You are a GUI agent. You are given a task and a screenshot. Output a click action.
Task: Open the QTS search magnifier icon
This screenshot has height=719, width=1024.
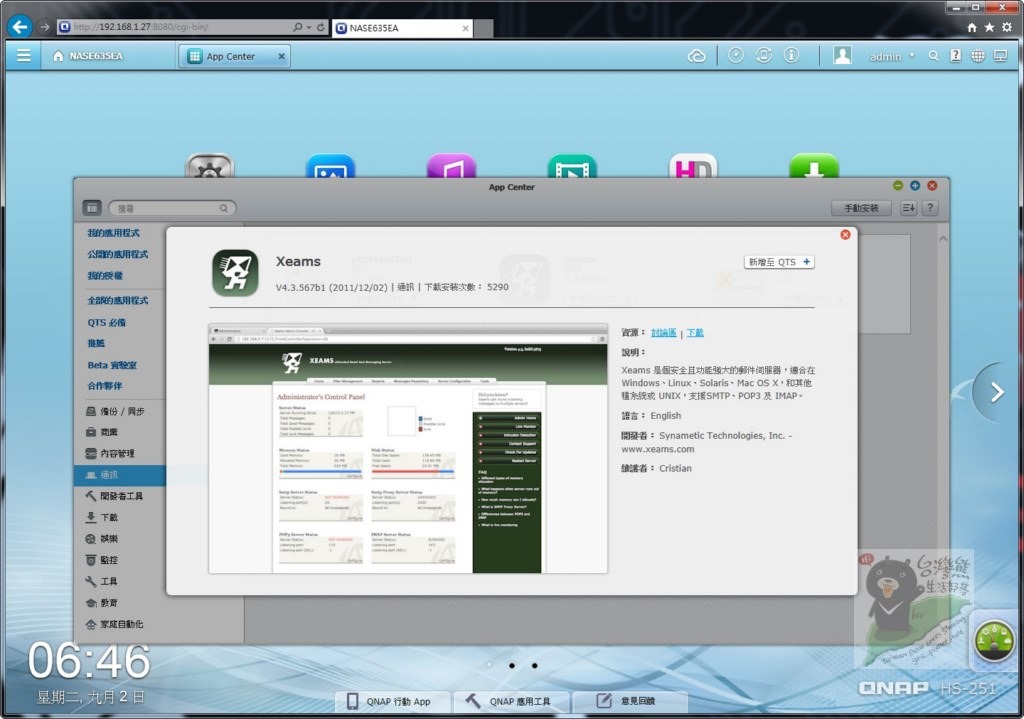pyautogui.click(x=933, y=56)
